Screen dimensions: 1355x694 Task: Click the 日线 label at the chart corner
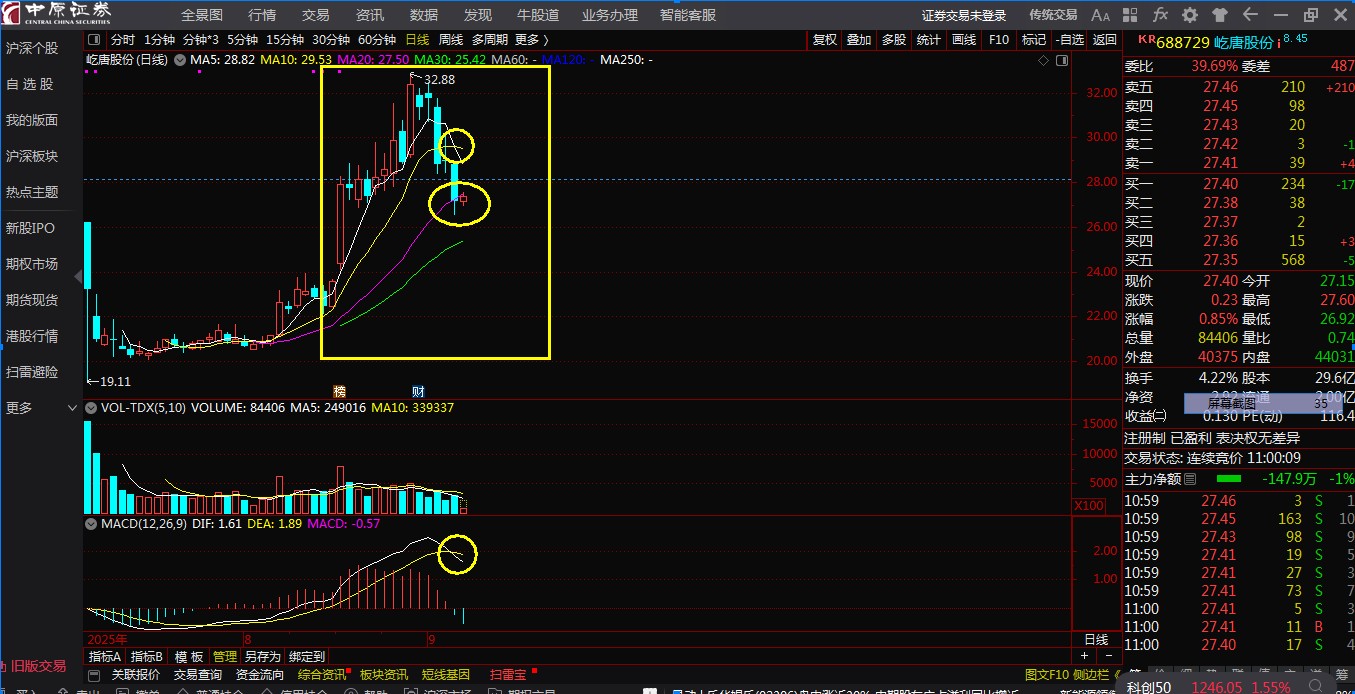point(1097,640)
